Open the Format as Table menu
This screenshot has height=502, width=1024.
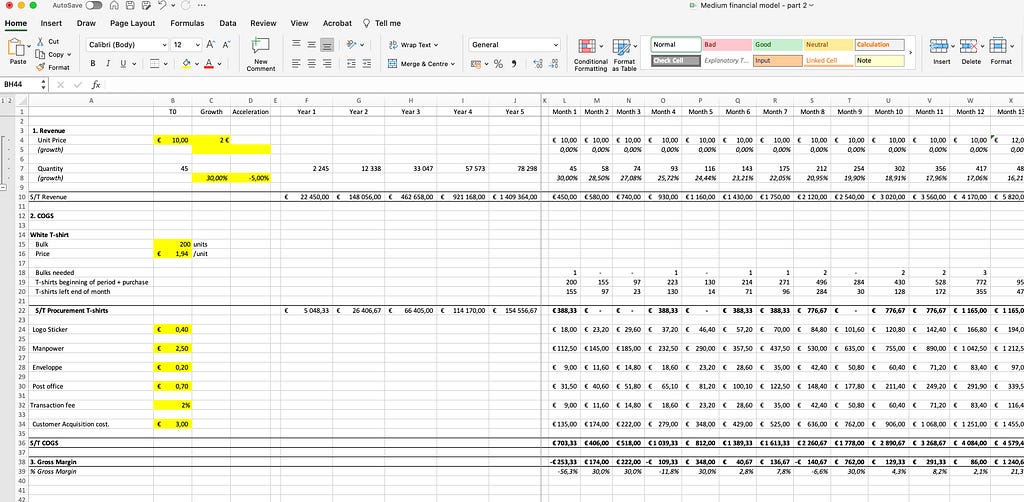pos(624,55)
